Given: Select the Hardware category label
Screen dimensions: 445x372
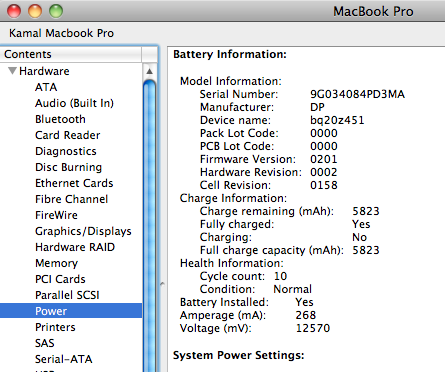Looking at the screenshot, I should pyautogui.click(x=44, y=71).
